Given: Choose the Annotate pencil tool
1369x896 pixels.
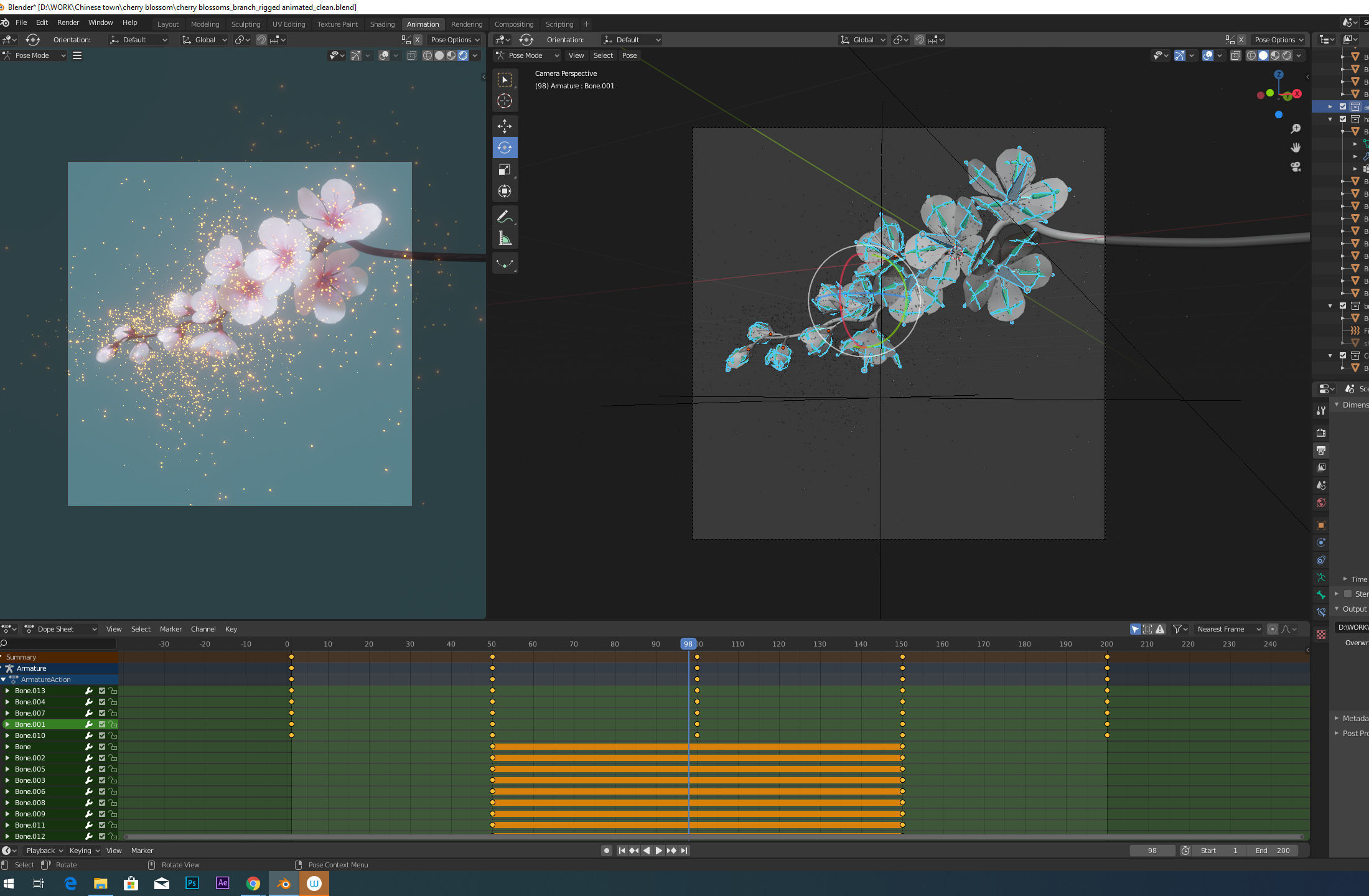Looking at the screenshot, I should point(505,217).
